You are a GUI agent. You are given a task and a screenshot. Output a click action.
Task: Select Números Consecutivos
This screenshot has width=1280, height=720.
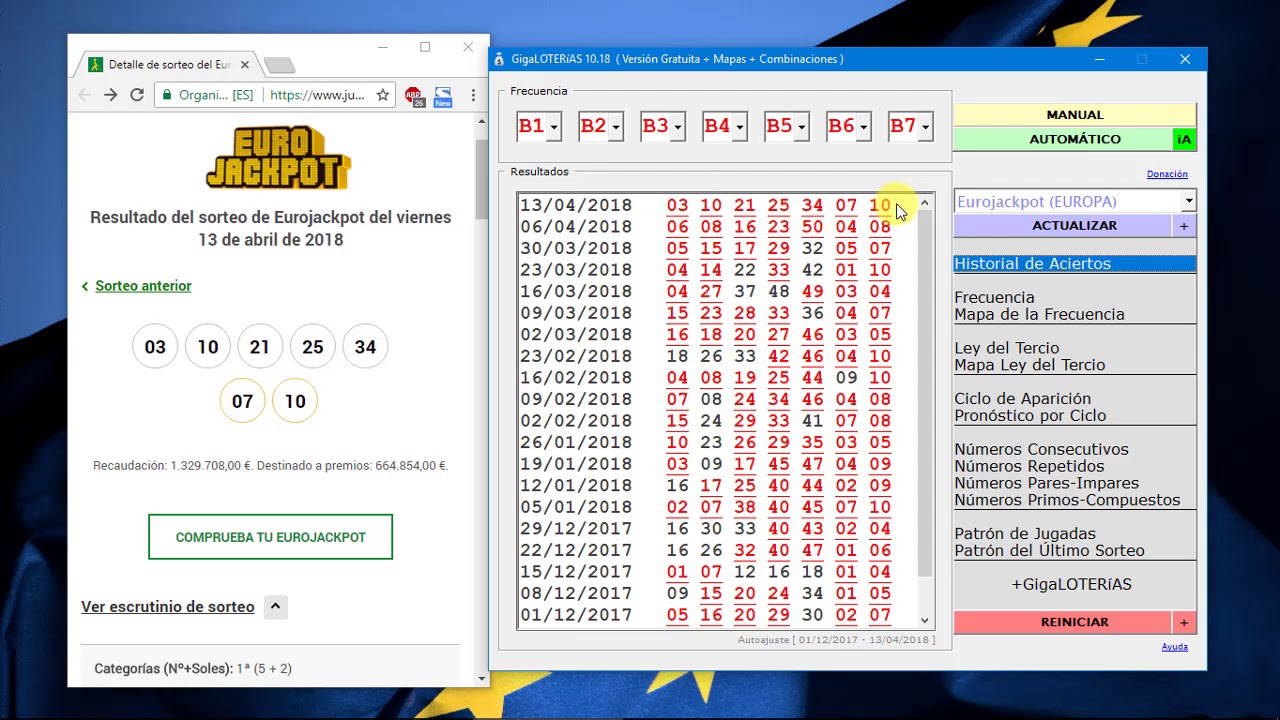[x=1041, y=449]
